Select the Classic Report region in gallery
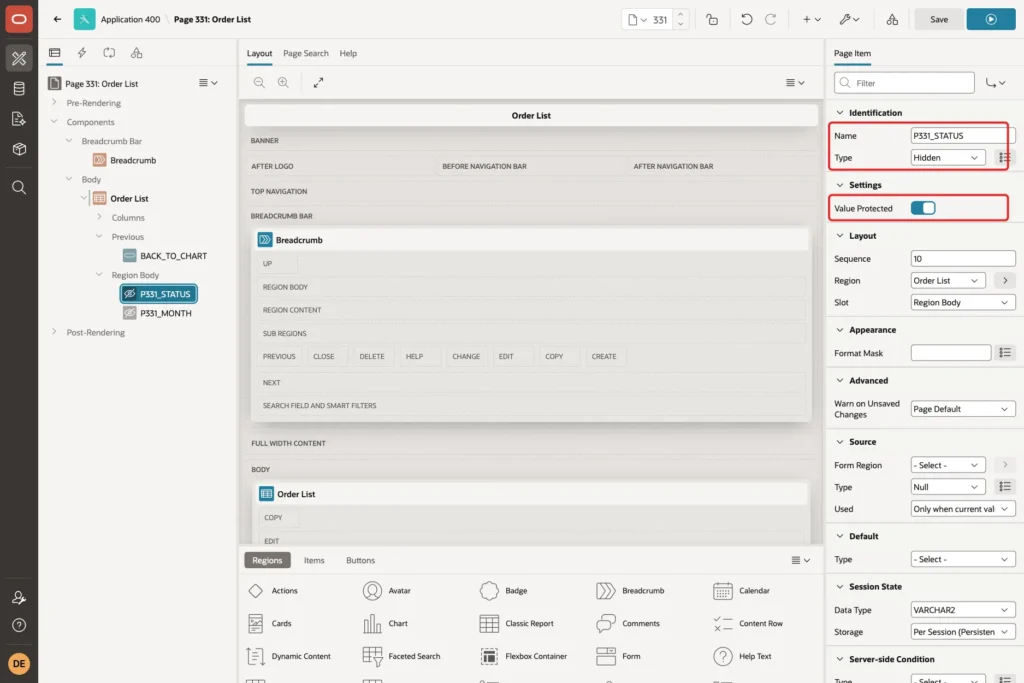 coord(516,623)
